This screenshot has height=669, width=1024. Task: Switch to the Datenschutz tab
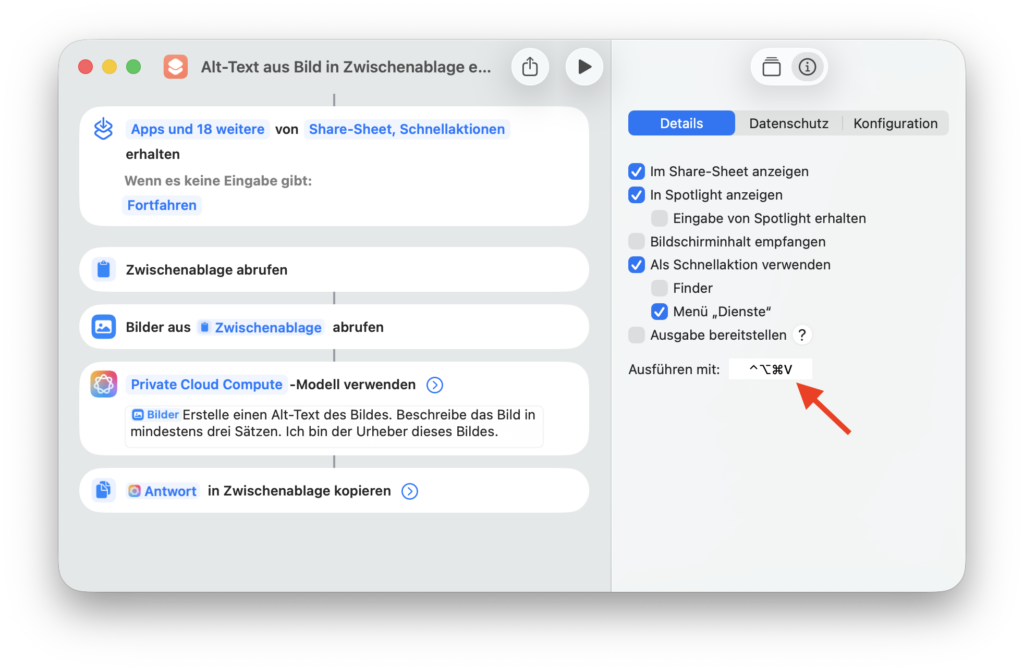pyautogui.click(x=788, y=124)
